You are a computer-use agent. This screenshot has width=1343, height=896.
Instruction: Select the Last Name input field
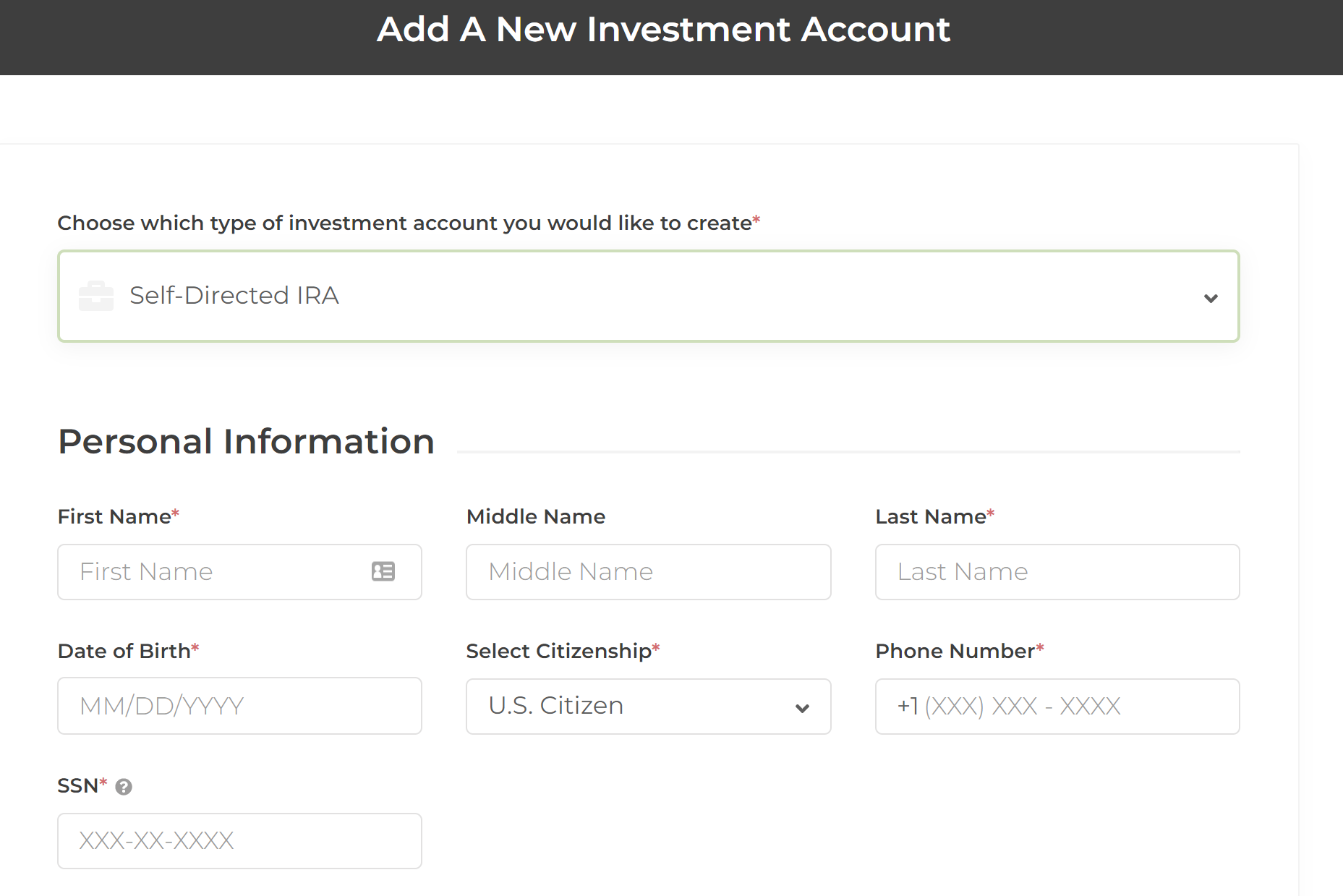pyautogui.click(x=1057, y=571)
